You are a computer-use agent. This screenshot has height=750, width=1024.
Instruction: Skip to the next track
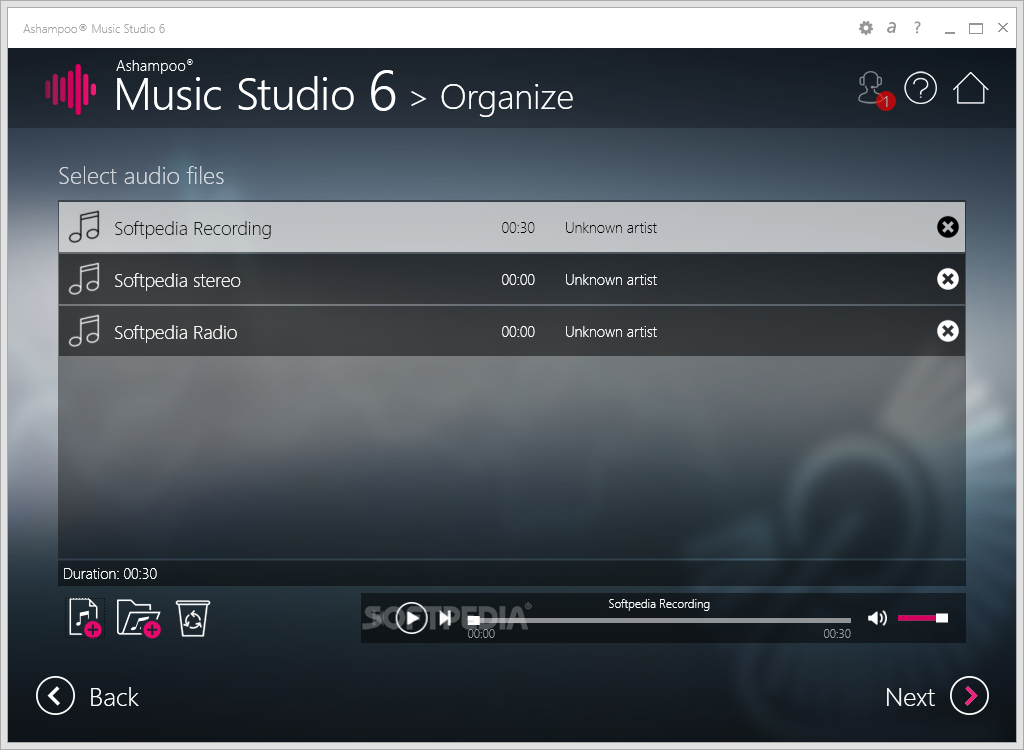pos(446,618)
